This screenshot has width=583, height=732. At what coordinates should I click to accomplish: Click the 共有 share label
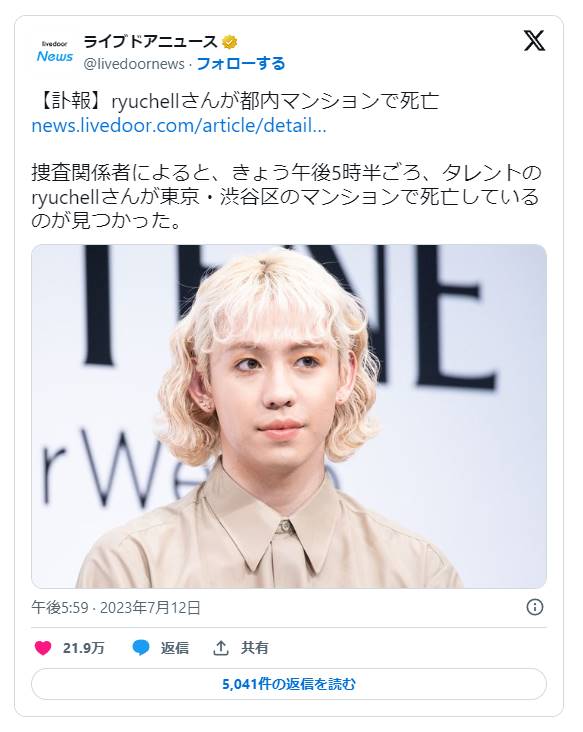pyautogui.click(x=254, y=648)
